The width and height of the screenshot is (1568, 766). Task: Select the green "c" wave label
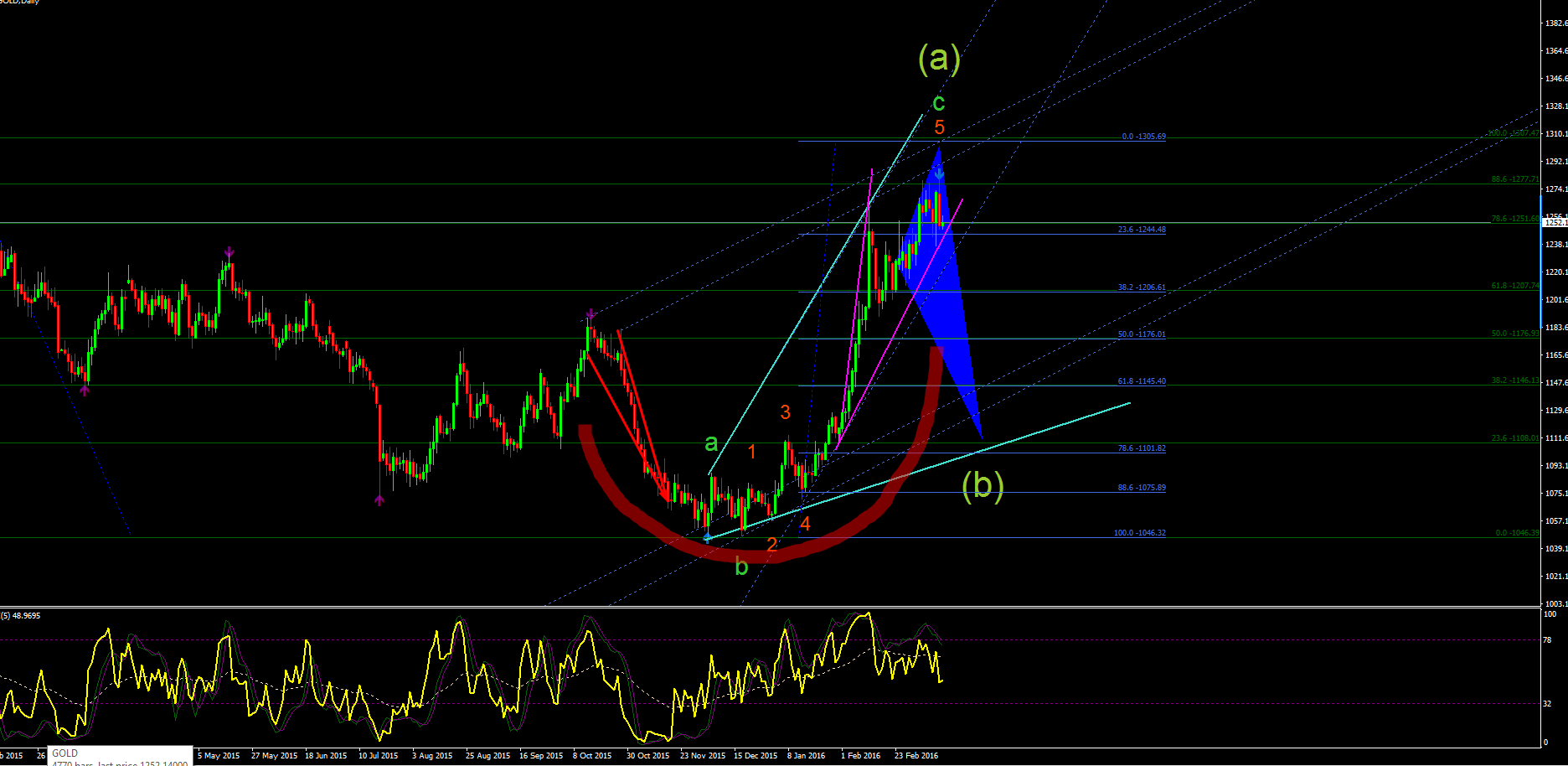939,103
